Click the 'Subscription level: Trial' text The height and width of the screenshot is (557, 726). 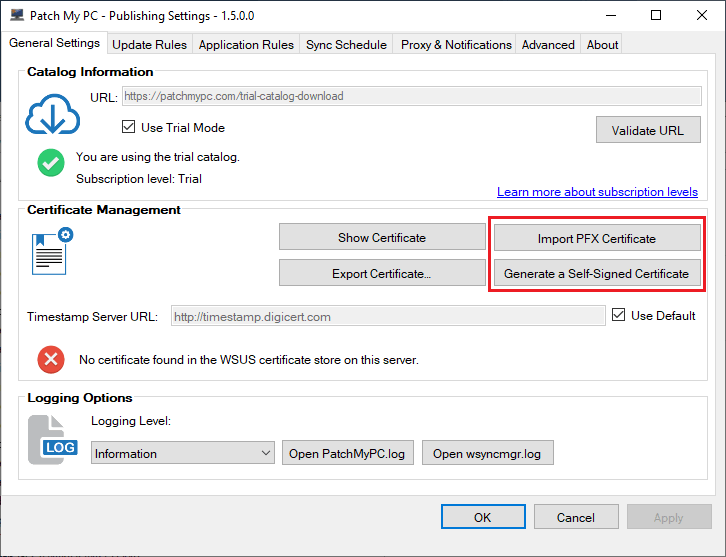pos(139,179)
